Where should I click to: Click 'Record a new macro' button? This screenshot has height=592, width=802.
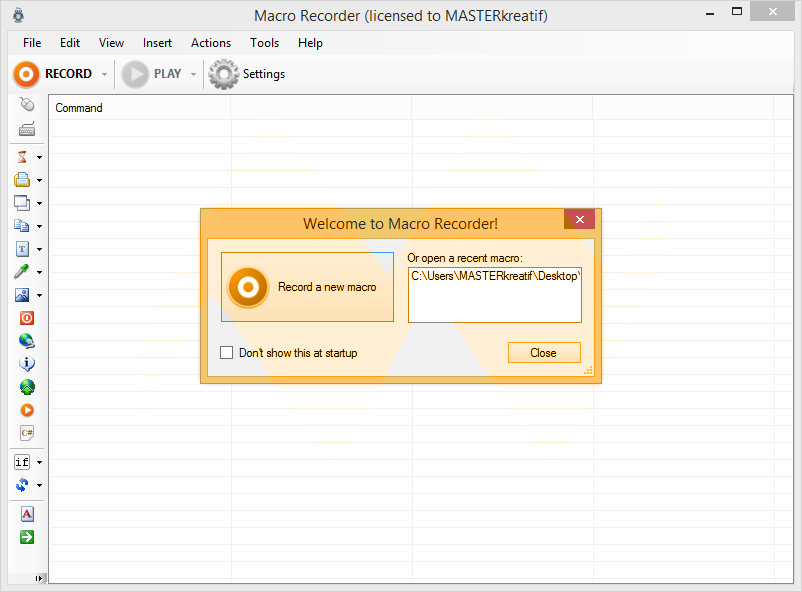307,287
